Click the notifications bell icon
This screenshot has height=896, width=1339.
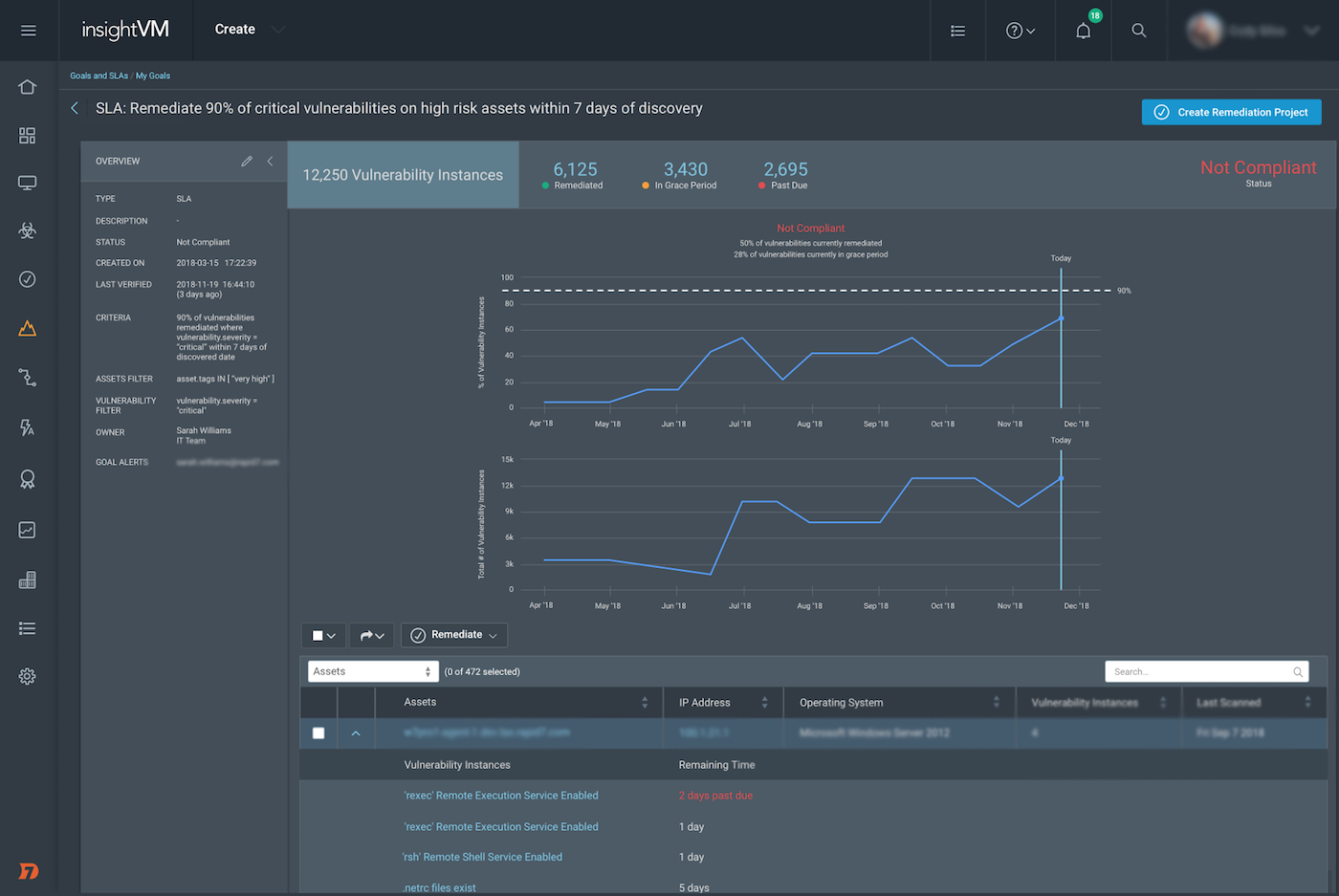point(1083,31)
